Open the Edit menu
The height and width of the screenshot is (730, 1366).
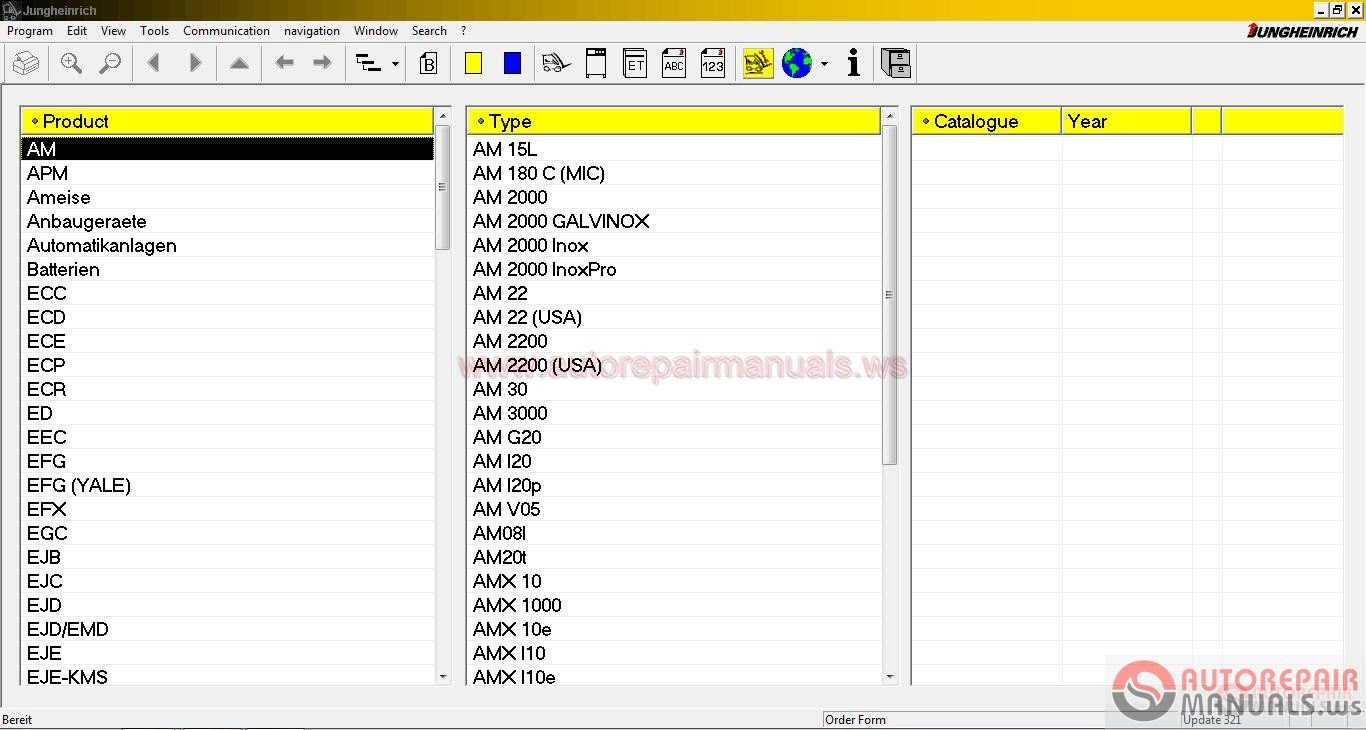point(77,31)
